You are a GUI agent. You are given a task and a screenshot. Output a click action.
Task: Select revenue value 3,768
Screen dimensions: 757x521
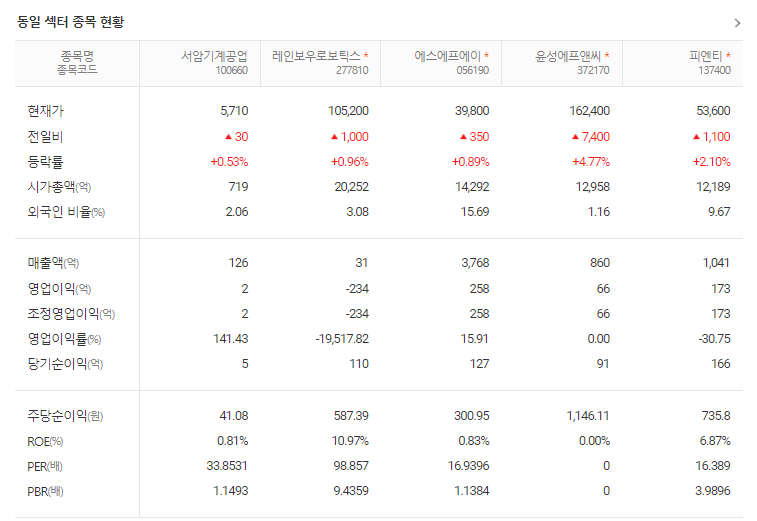tap(475, 263)
